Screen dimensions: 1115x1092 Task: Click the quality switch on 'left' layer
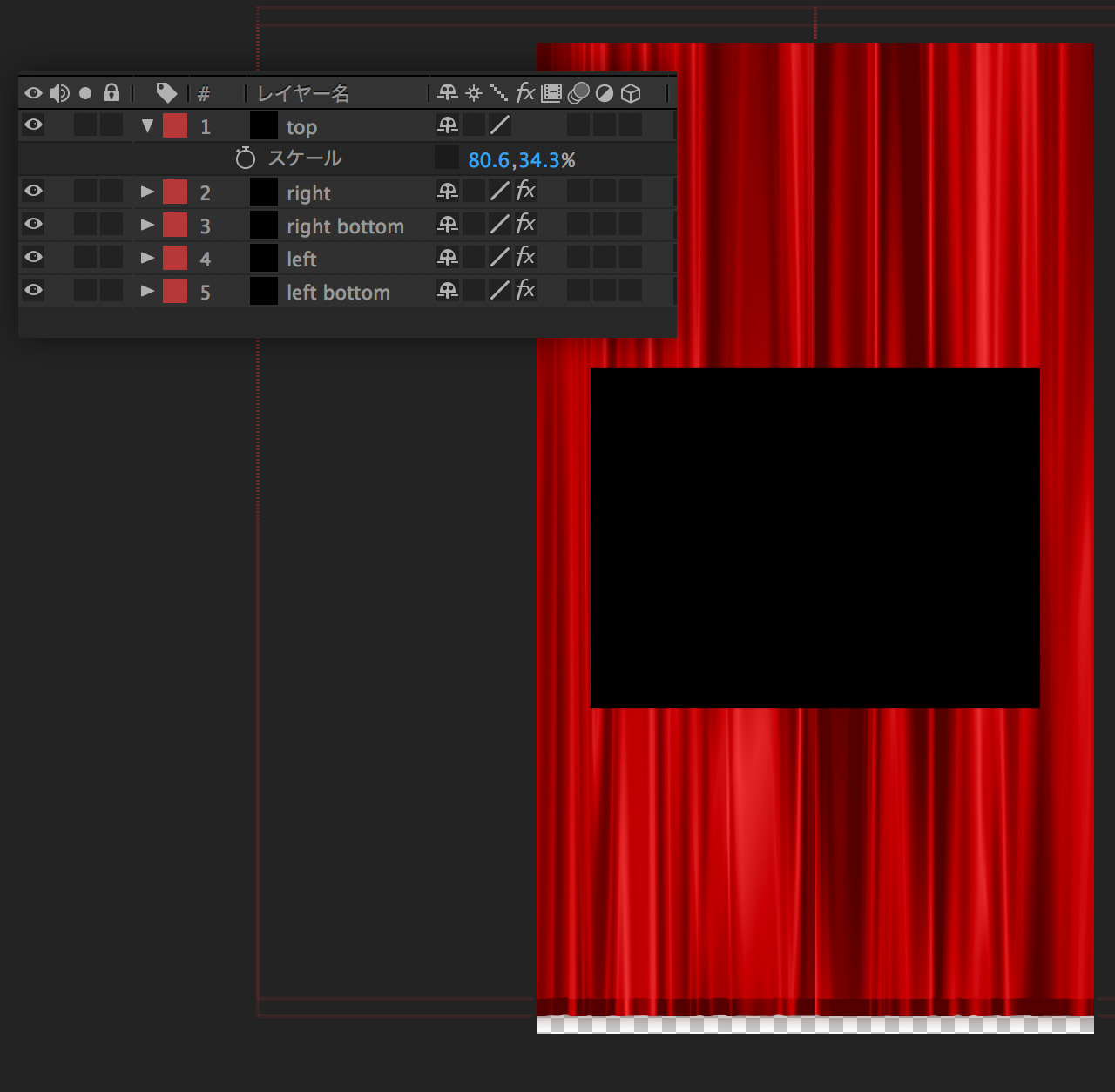pyautogui.click(x=499, y=258)
